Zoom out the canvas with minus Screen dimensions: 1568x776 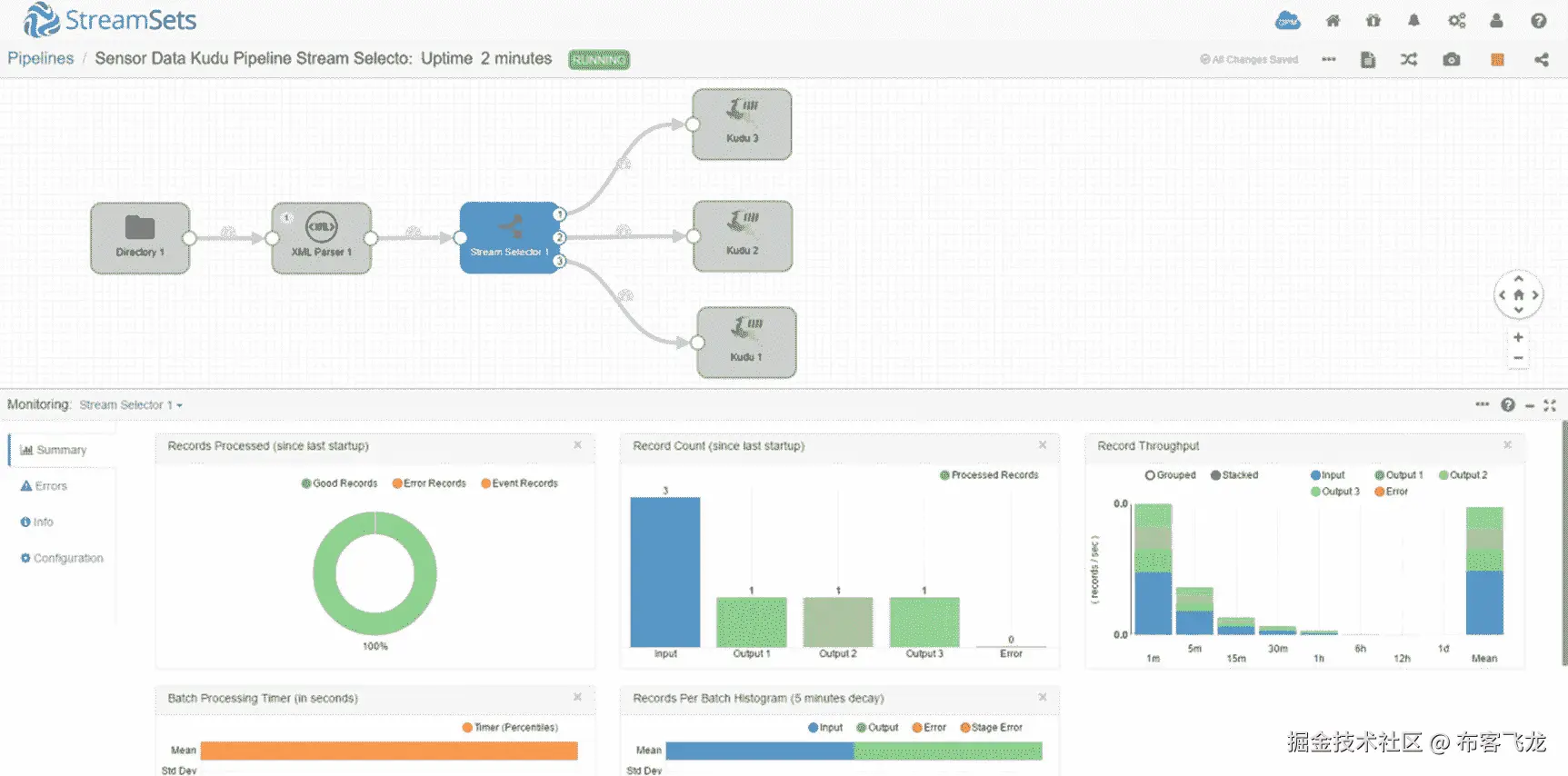(1518, 358)
